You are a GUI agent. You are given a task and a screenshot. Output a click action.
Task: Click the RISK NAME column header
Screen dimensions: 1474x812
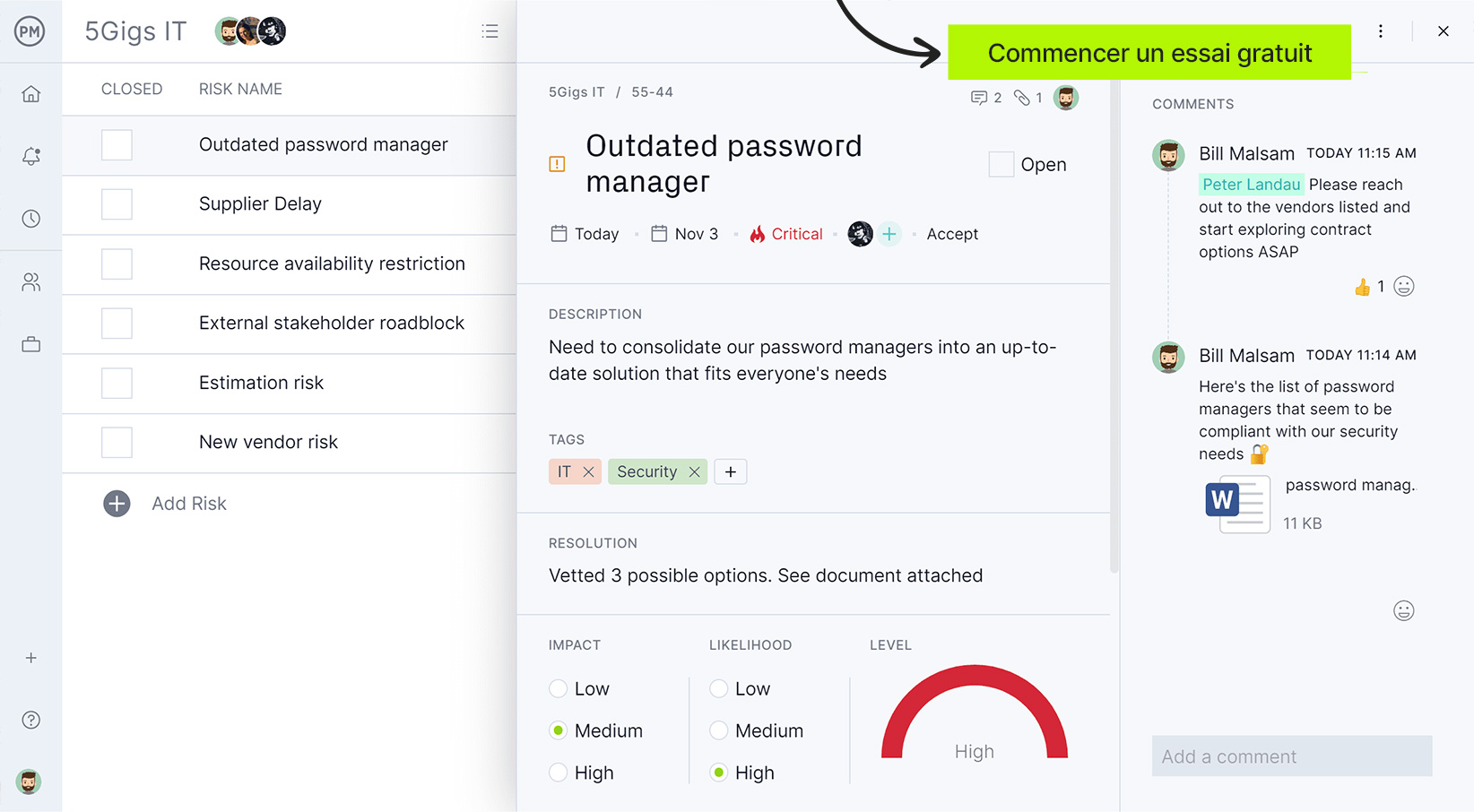tap(240, 89)
